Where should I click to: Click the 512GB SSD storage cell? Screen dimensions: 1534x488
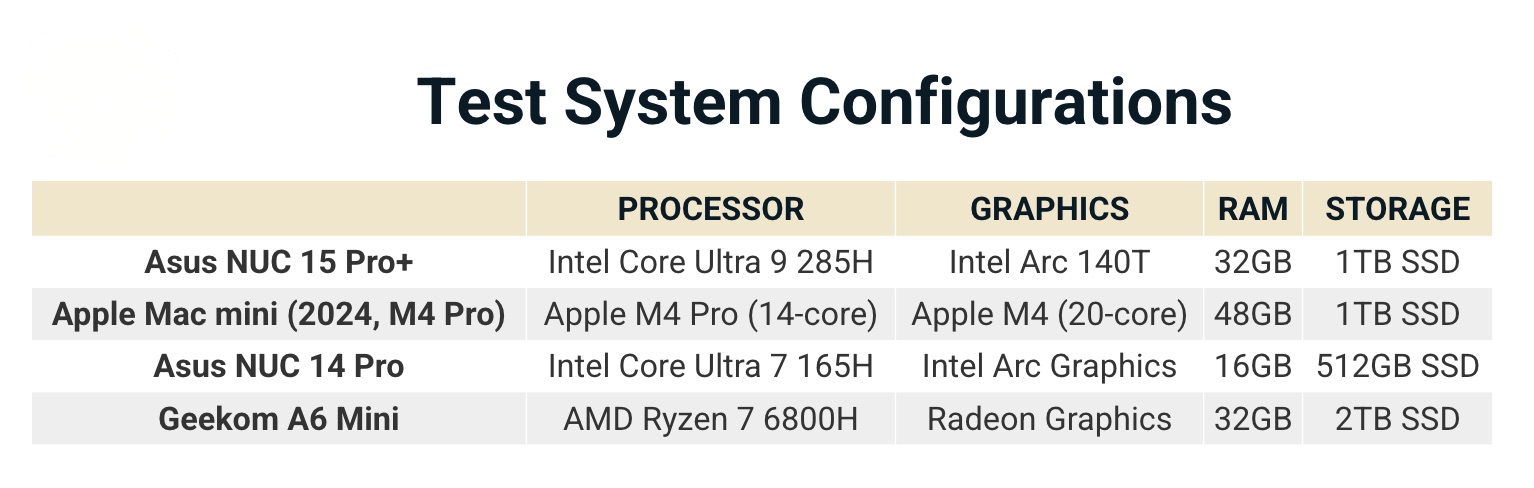pos(1397,366)
